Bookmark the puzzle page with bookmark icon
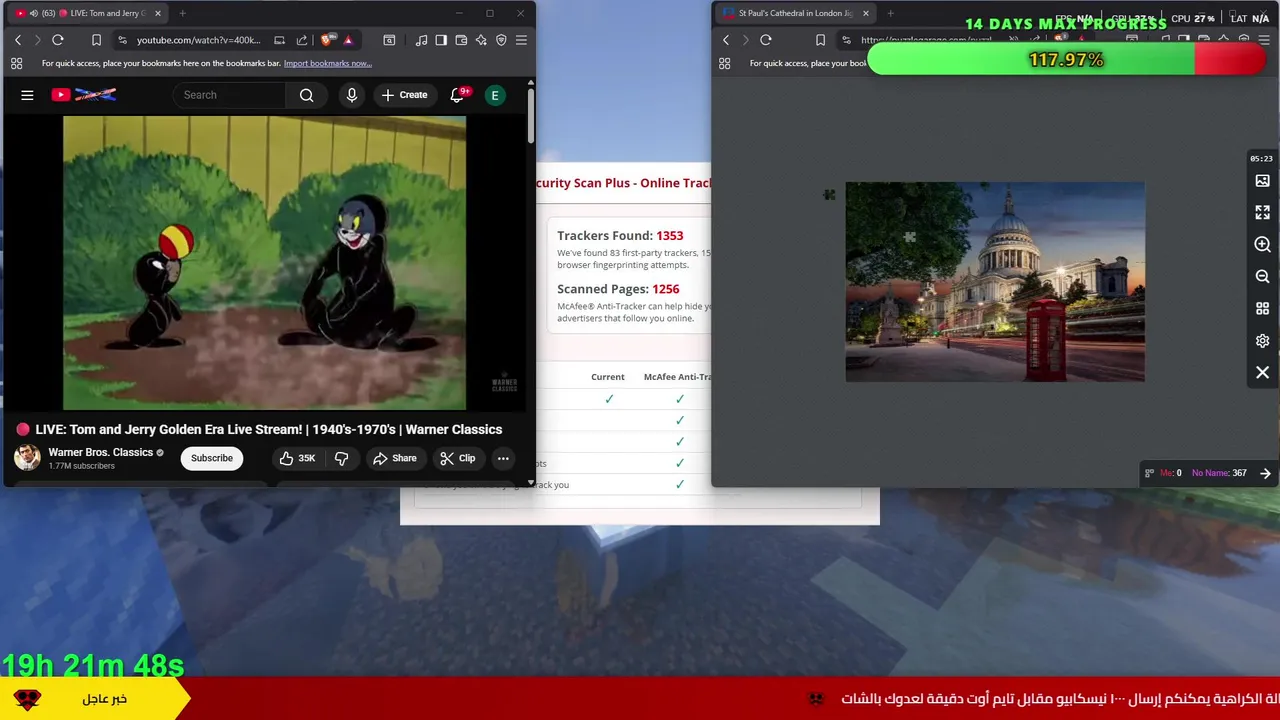 820,40
